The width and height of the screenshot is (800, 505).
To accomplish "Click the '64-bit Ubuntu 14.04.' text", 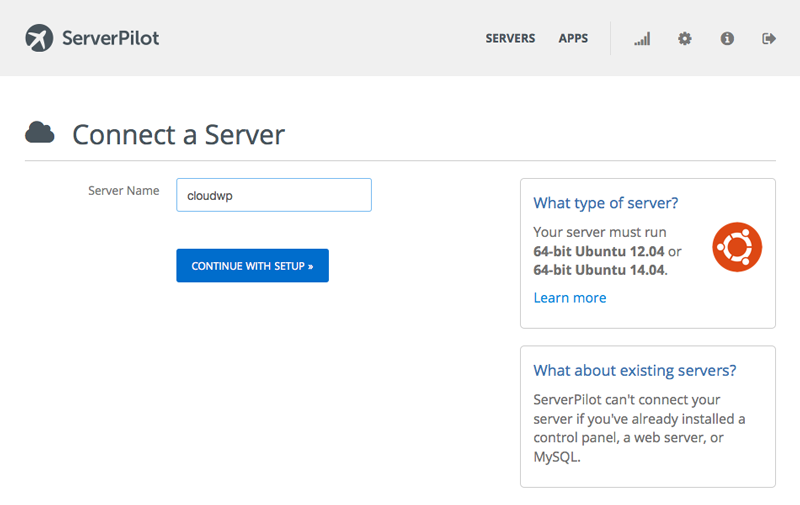I will [x=601, y=270].
